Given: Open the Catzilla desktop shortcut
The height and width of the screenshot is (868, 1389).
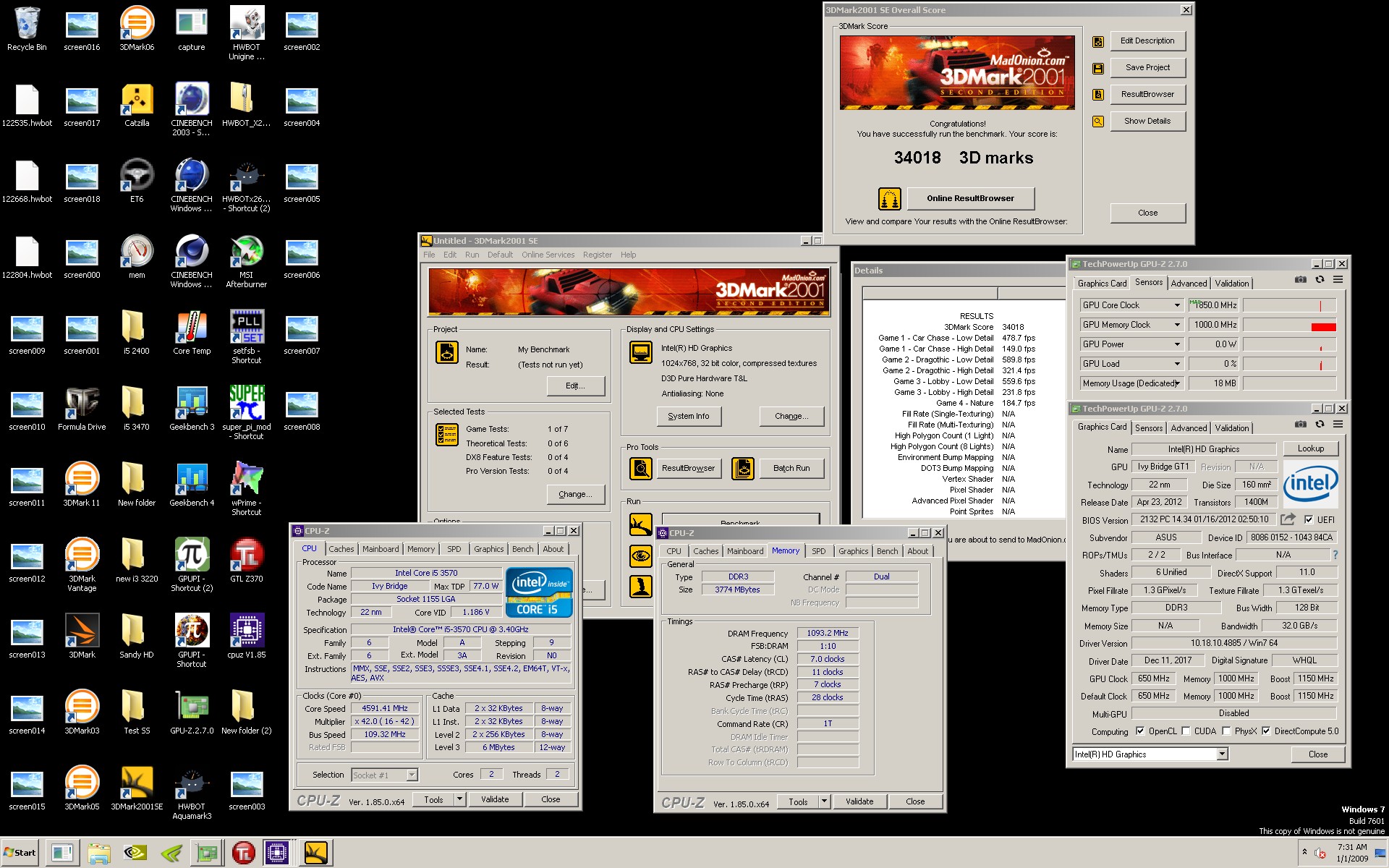Looking at the screenshot, I should coord(137,105).
